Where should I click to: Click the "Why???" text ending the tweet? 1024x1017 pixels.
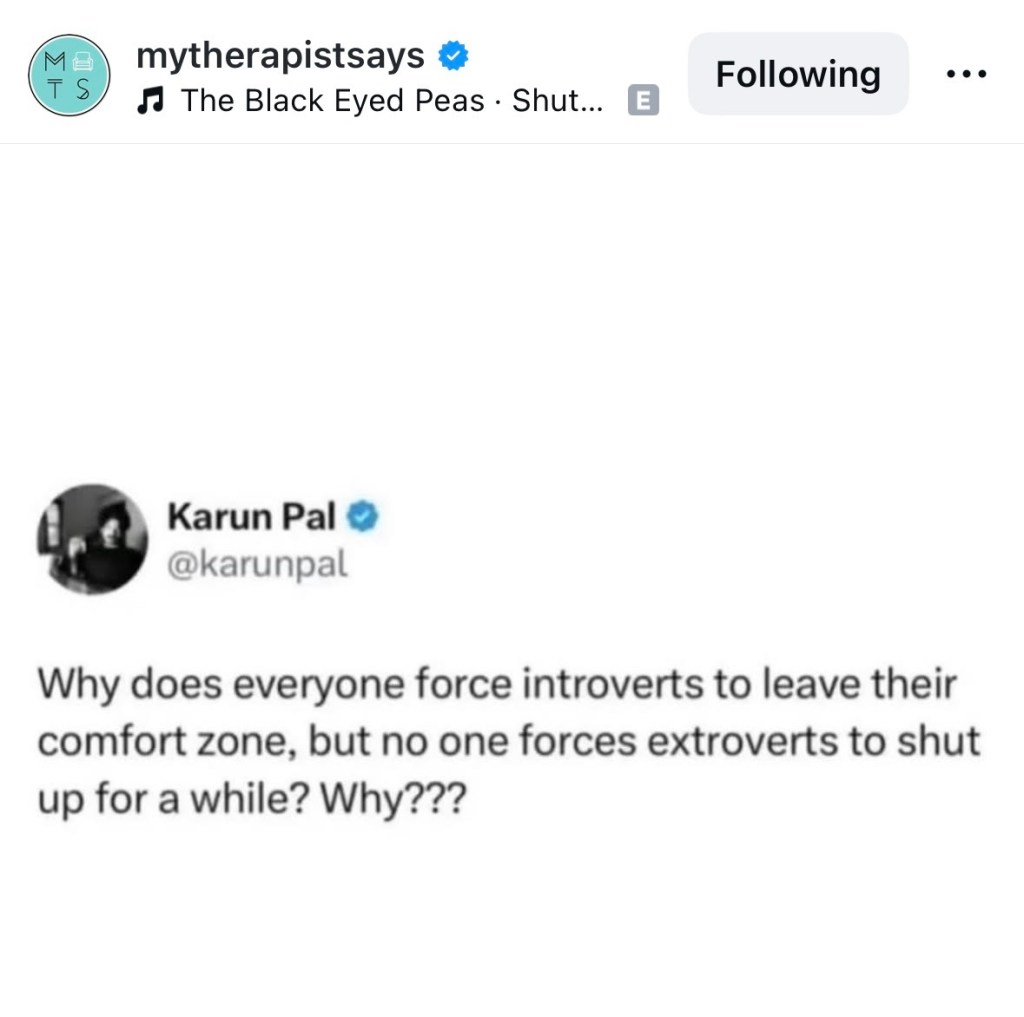coord(393,798)
